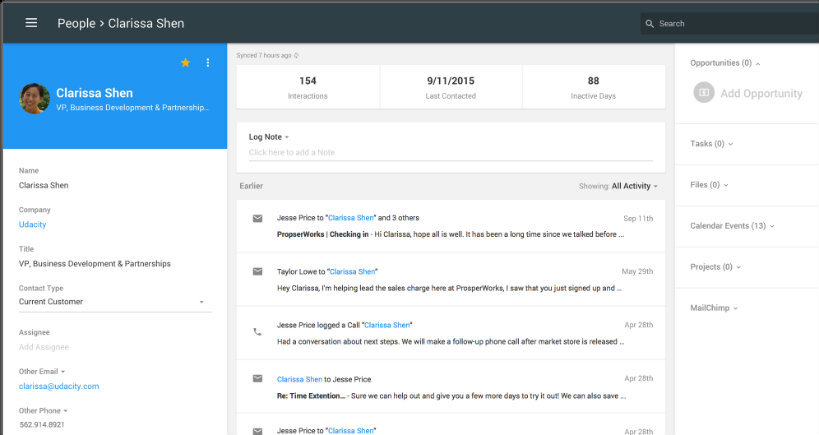The image size is (819, 435).
Task: Click the sync refresh icon next to Synced
Action: click(296, 56)
